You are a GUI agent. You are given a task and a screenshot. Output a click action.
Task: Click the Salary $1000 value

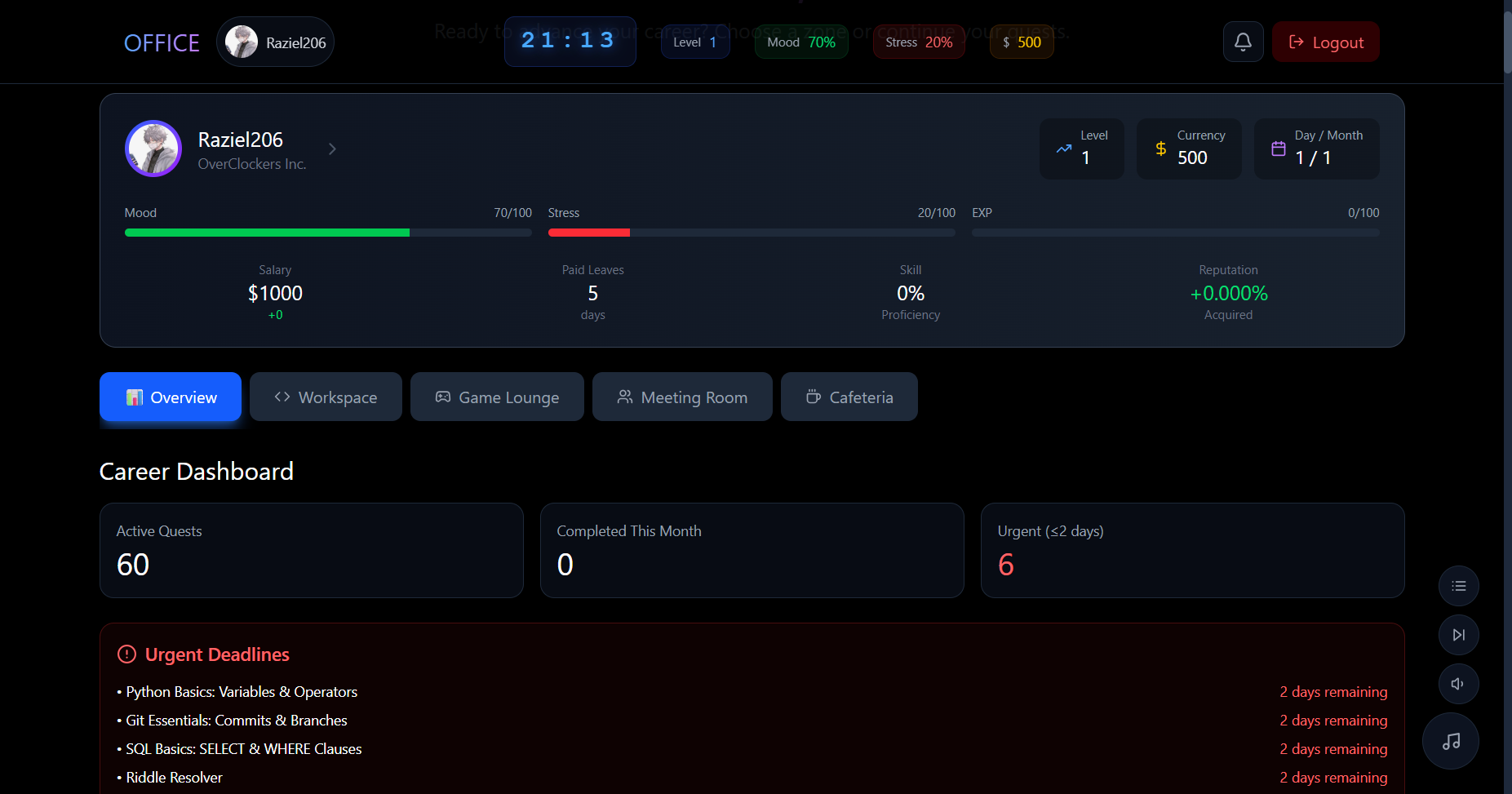pos(275,293)
